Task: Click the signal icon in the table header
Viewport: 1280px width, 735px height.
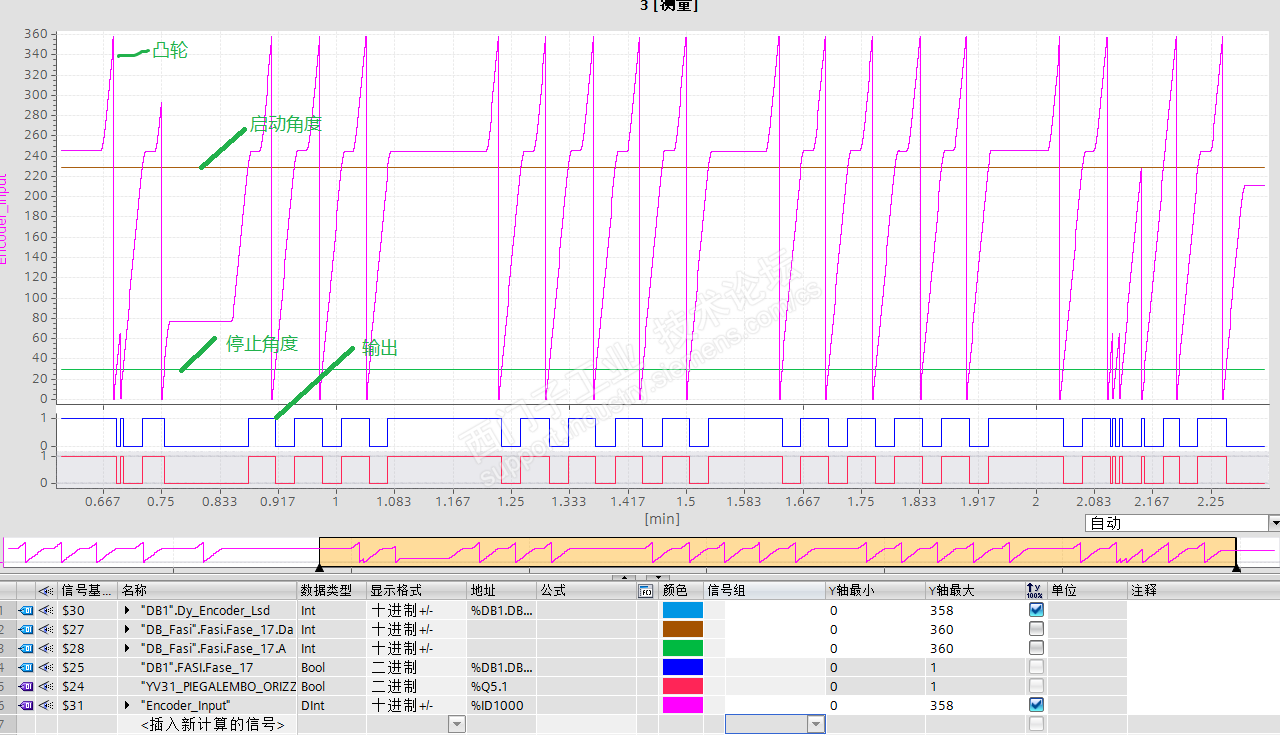Action: pos(47,591)
